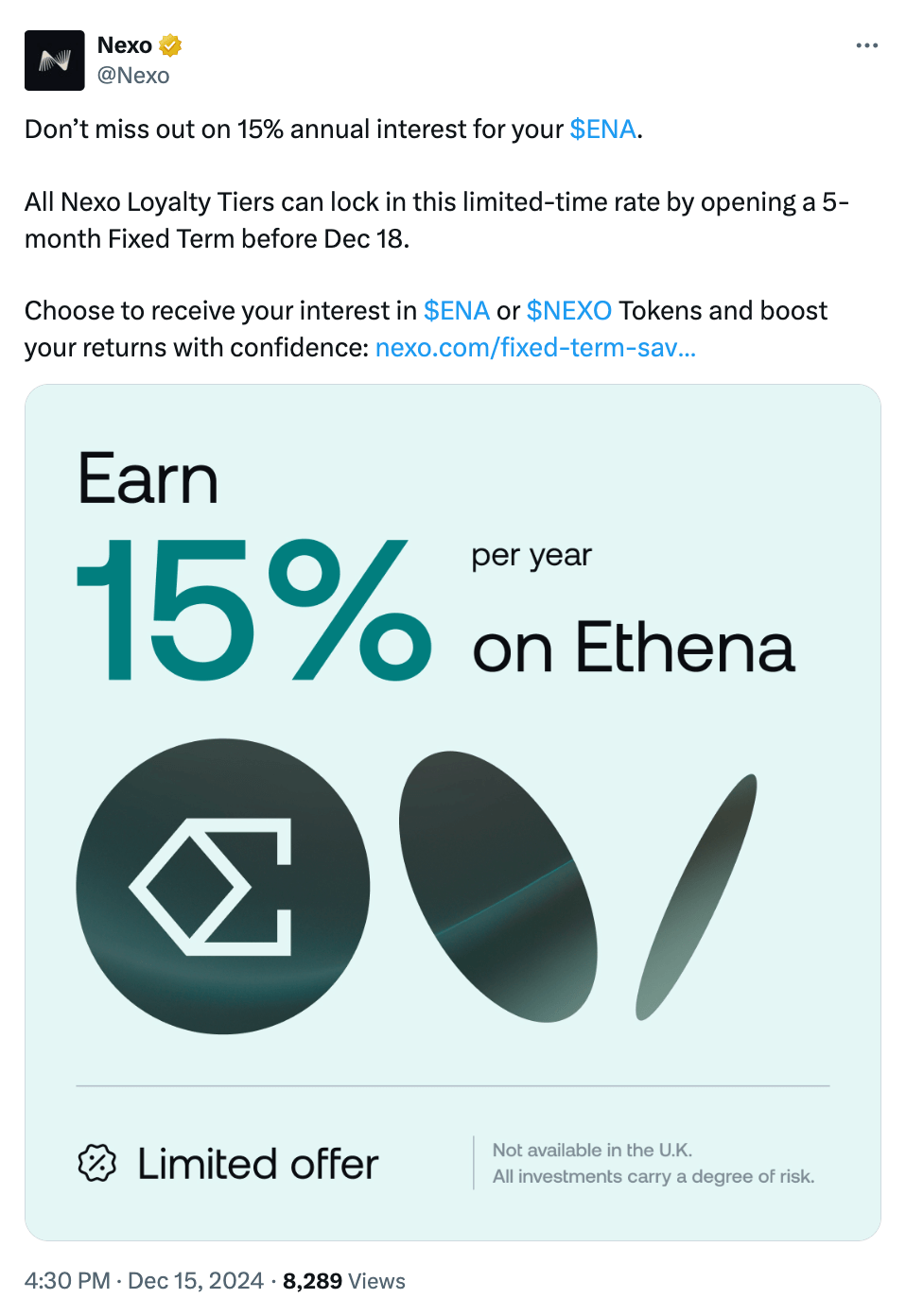This screenshot has height=1316, width=906.
Task: Open the nexo.com/fixed-term-sav link
Action: coord(535,348)
